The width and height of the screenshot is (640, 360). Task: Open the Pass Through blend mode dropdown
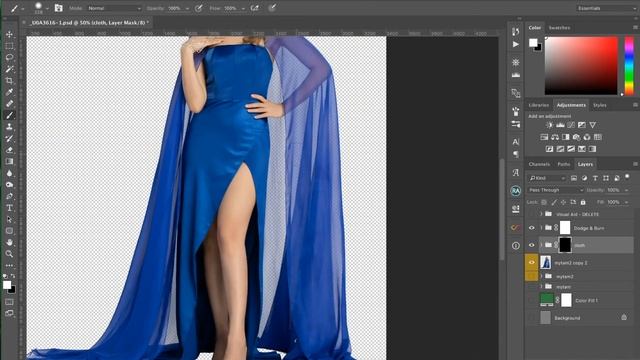(x=556, y=190)
